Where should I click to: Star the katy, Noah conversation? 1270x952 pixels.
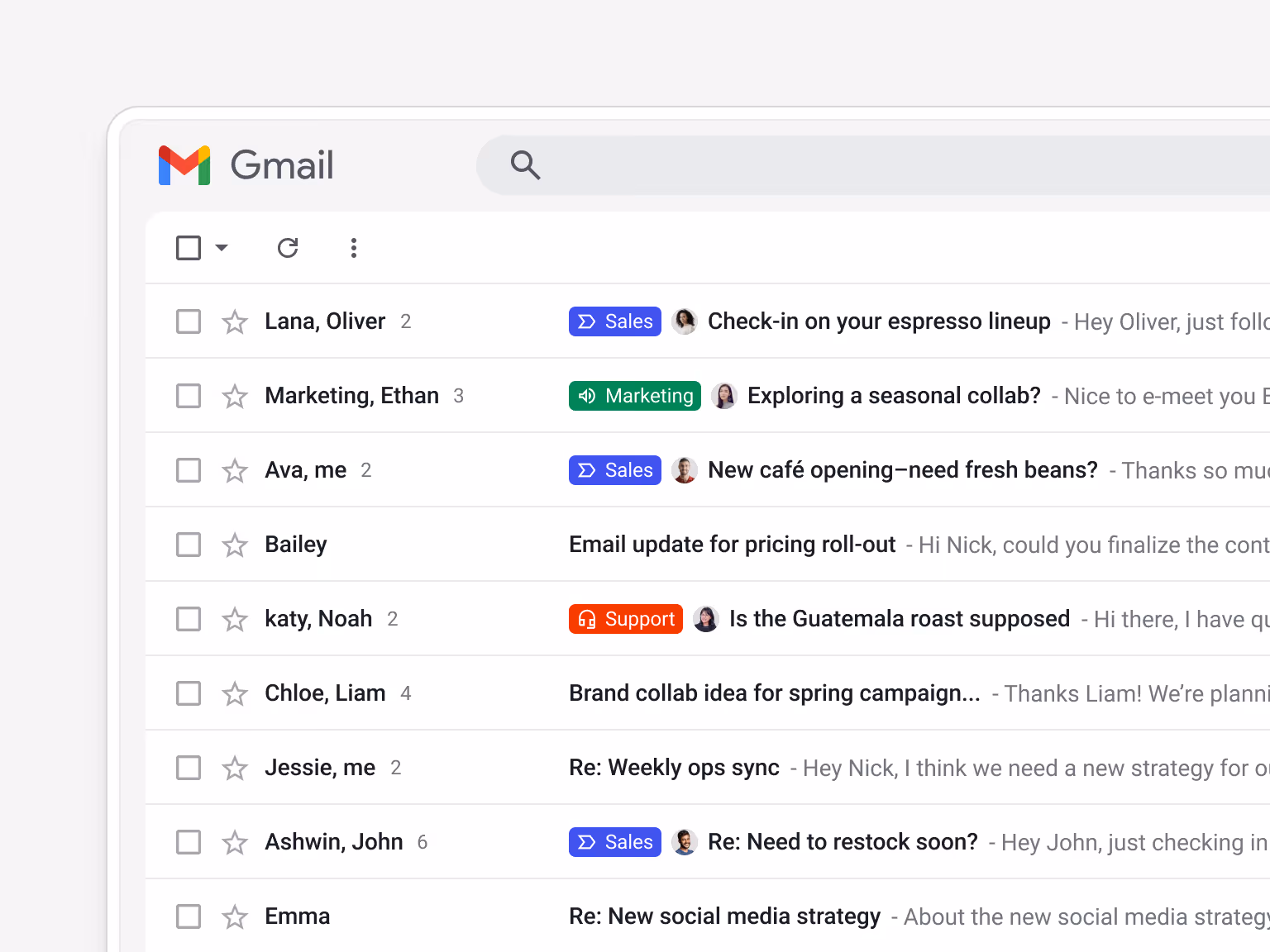[235, 619]
